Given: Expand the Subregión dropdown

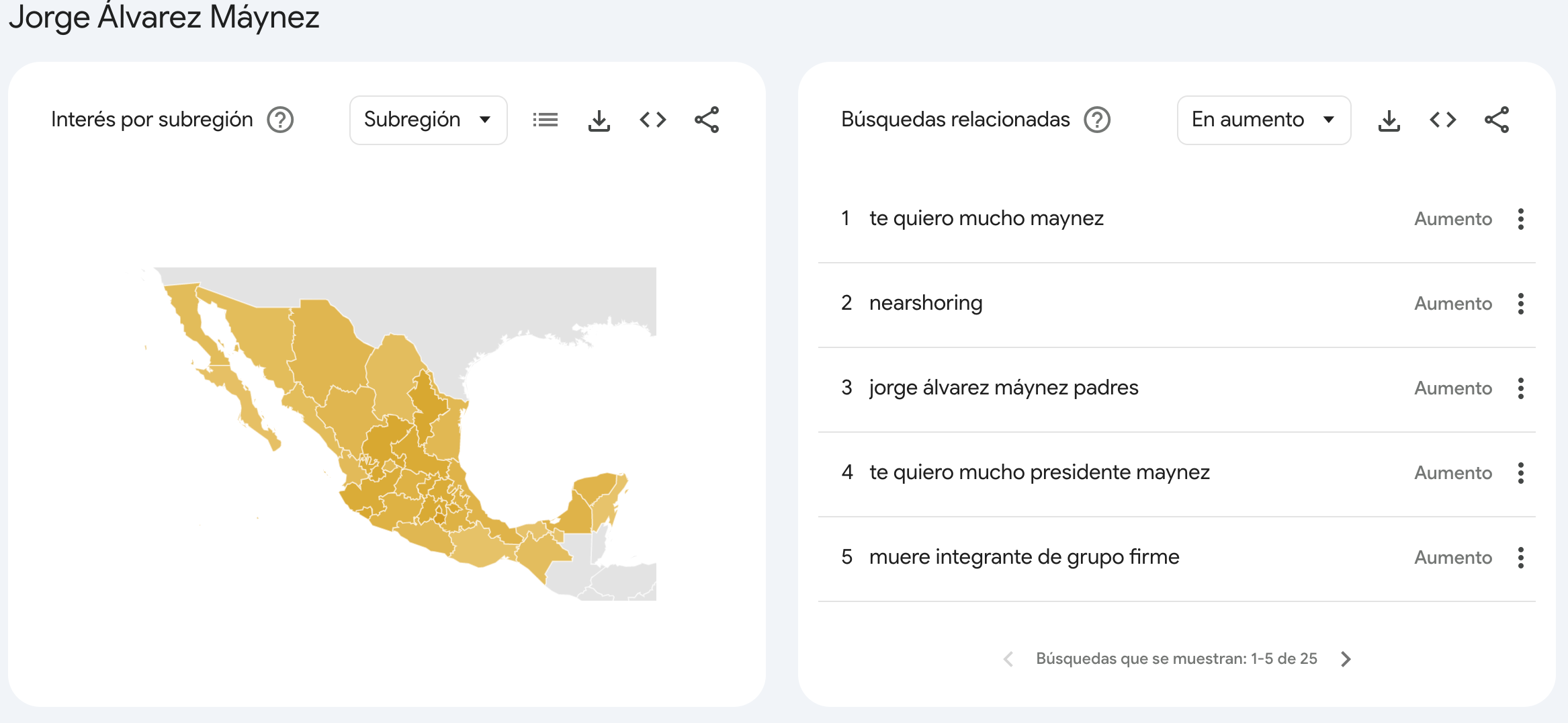Looking at the screenshot, I should point(428,120).
